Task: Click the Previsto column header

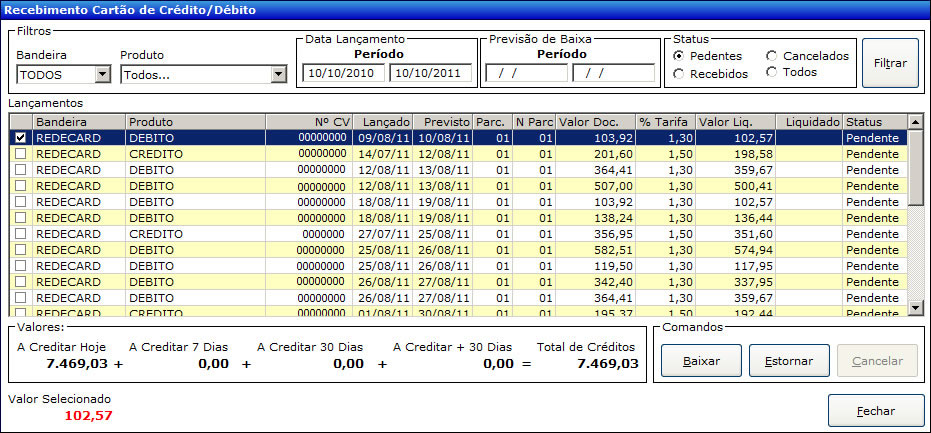Action: click(442, 122)
